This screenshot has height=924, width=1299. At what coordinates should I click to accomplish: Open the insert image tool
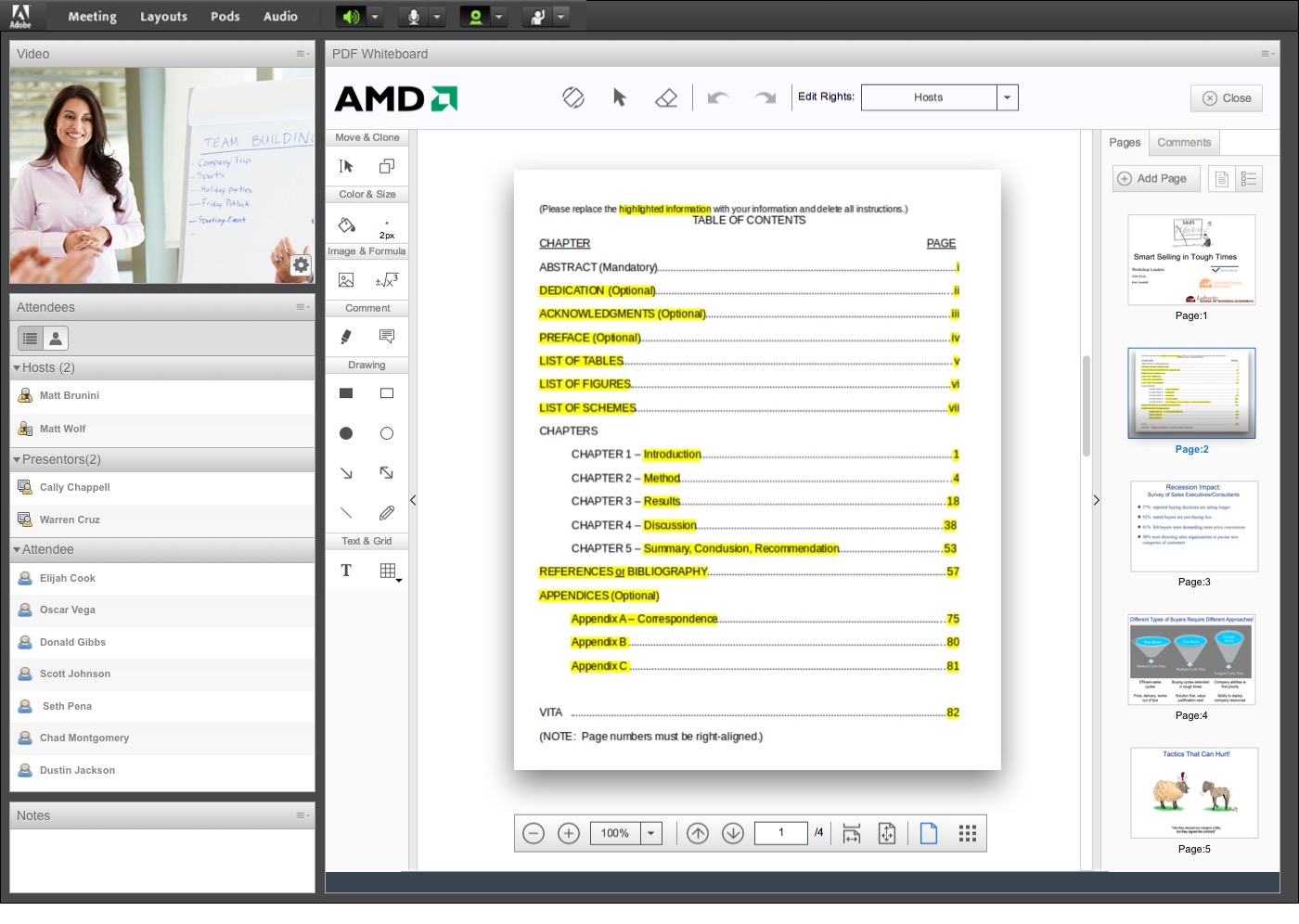click(346, 280)
